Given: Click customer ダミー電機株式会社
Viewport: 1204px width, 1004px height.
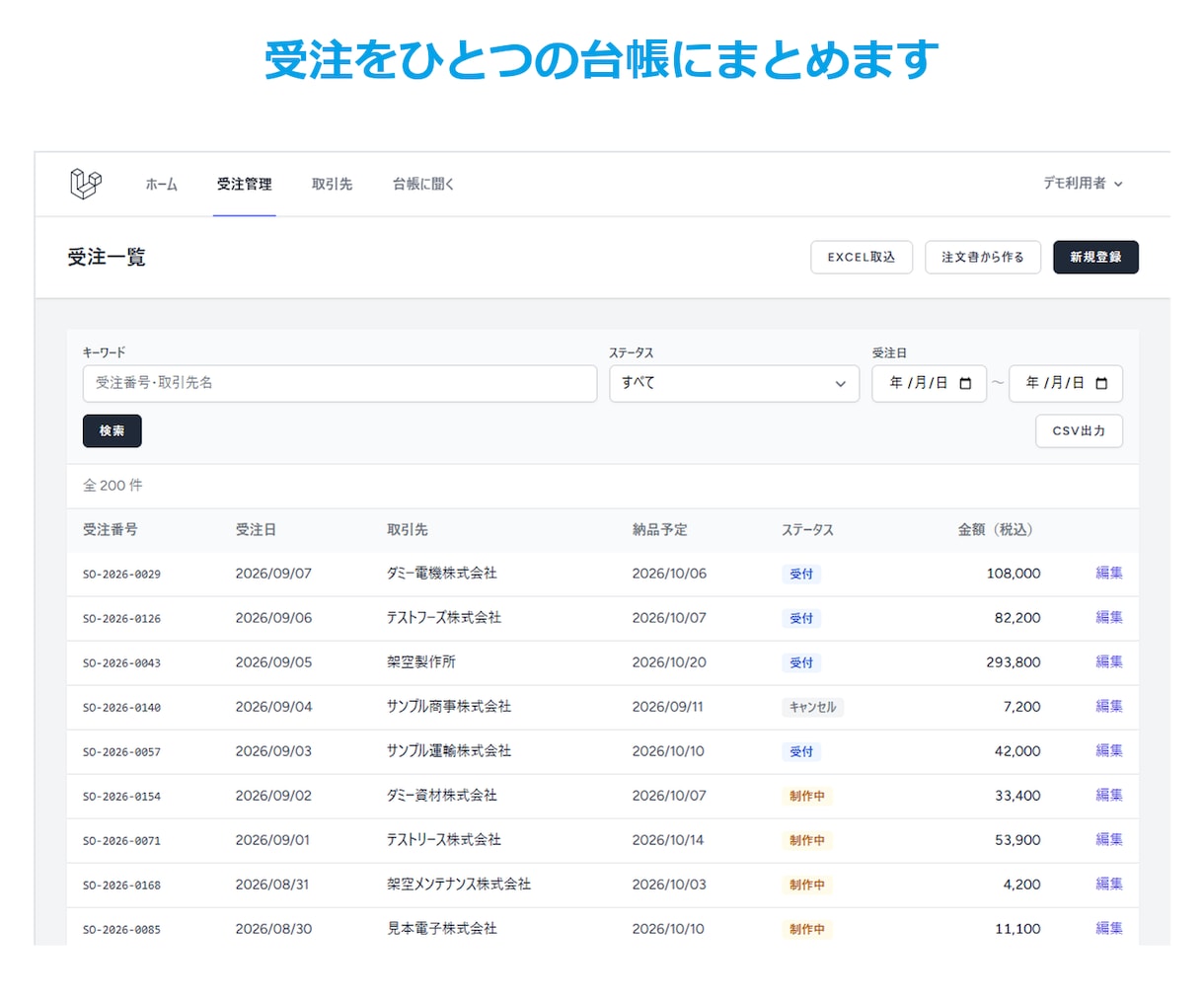Looking at the screenshot, I should click(442, 573).
